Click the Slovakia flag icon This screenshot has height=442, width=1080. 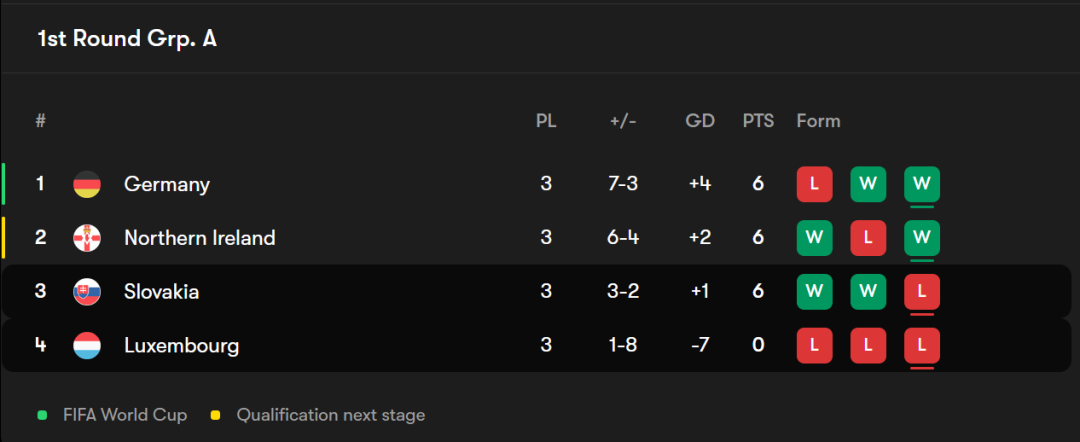[87, 292]
